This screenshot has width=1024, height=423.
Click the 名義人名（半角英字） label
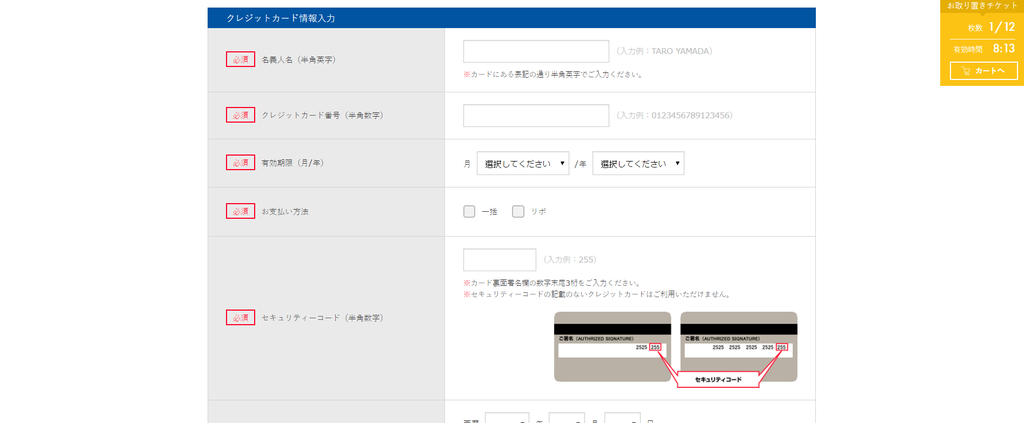coord(298,59)
